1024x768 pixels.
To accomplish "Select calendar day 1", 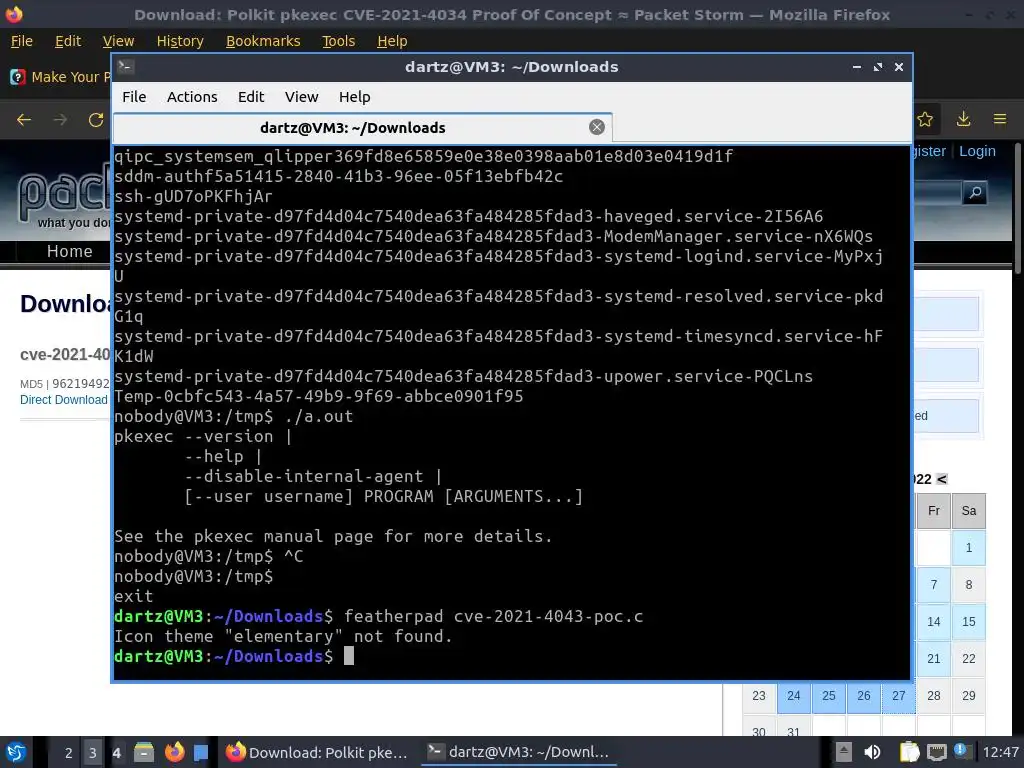I will pyautogui.click(x=968, y=548).
